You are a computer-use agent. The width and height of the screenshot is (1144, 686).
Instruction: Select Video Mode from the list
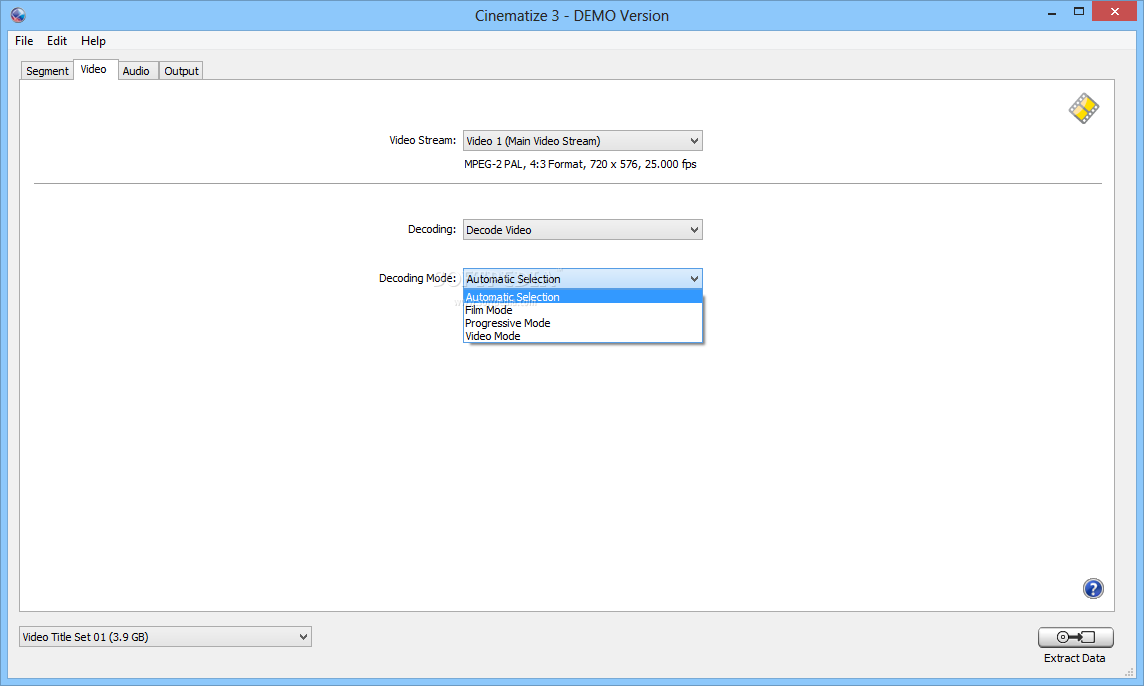(582, 336)
